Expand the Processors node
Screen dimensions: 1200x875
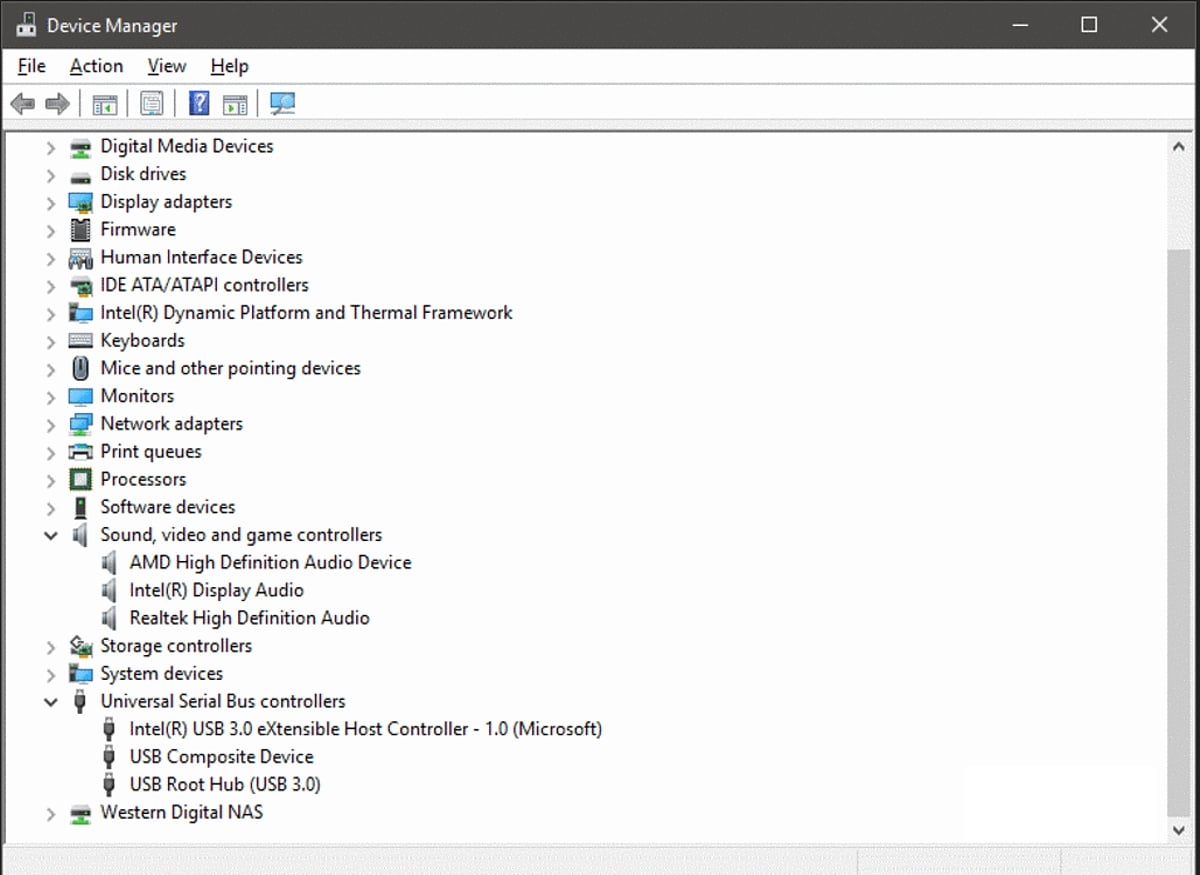pos(51,481)
